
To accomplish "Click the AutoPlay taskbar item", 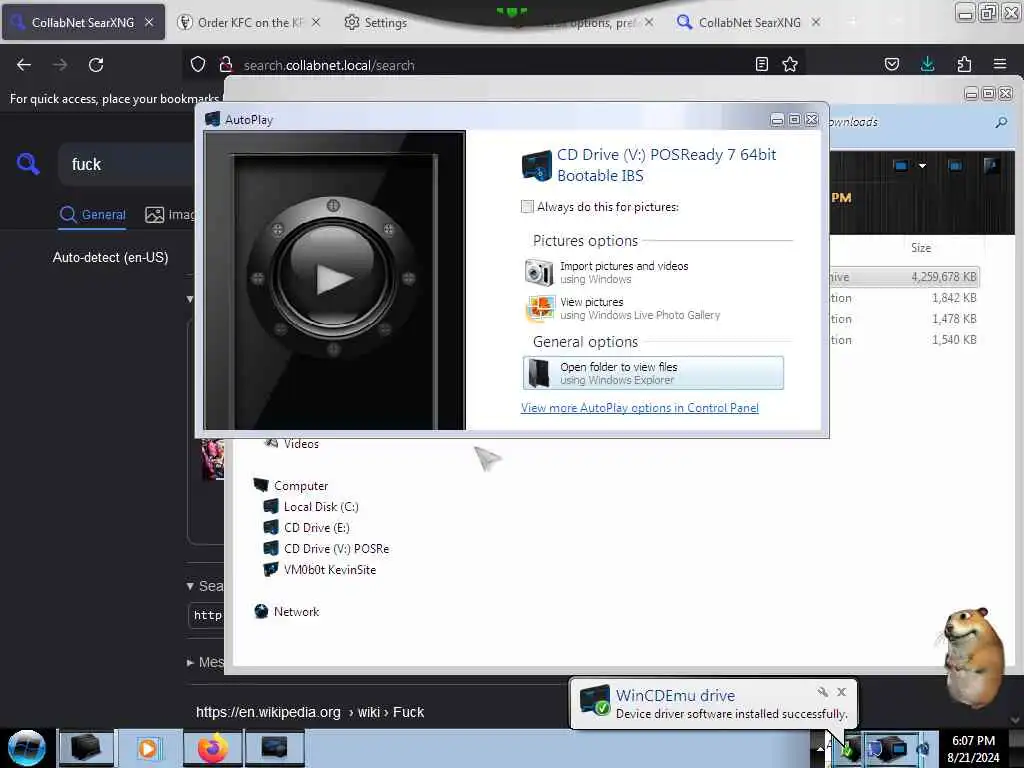I will pyautogui.click(x=274, y=748).
